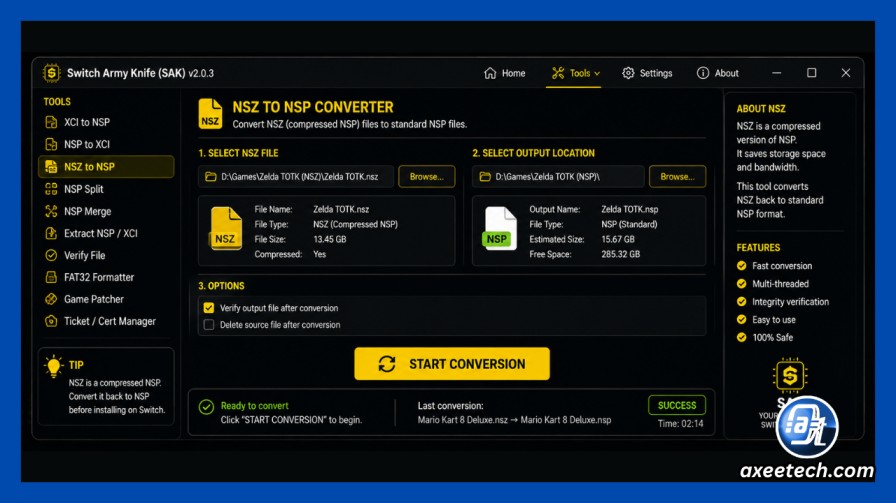Click the NSP Split grid icon

click(x=51, y=189)
